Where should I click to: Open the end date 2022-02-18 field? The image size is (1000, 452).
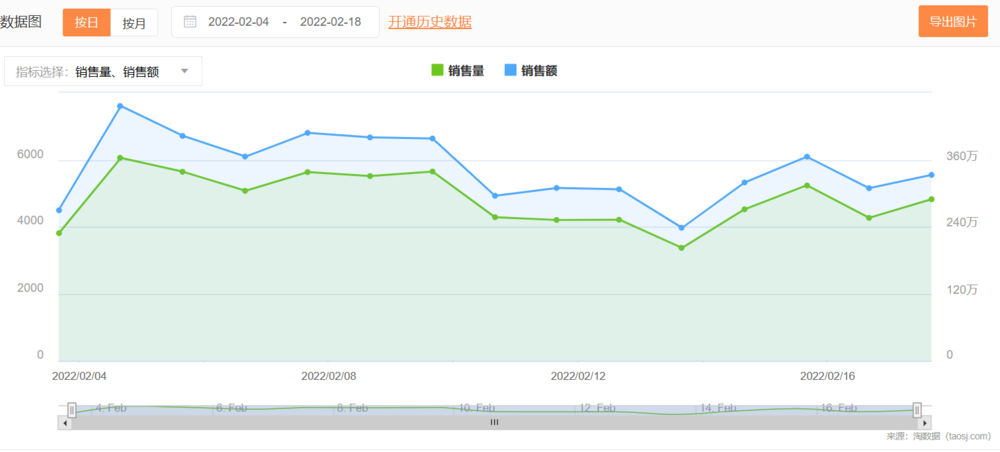330,22
